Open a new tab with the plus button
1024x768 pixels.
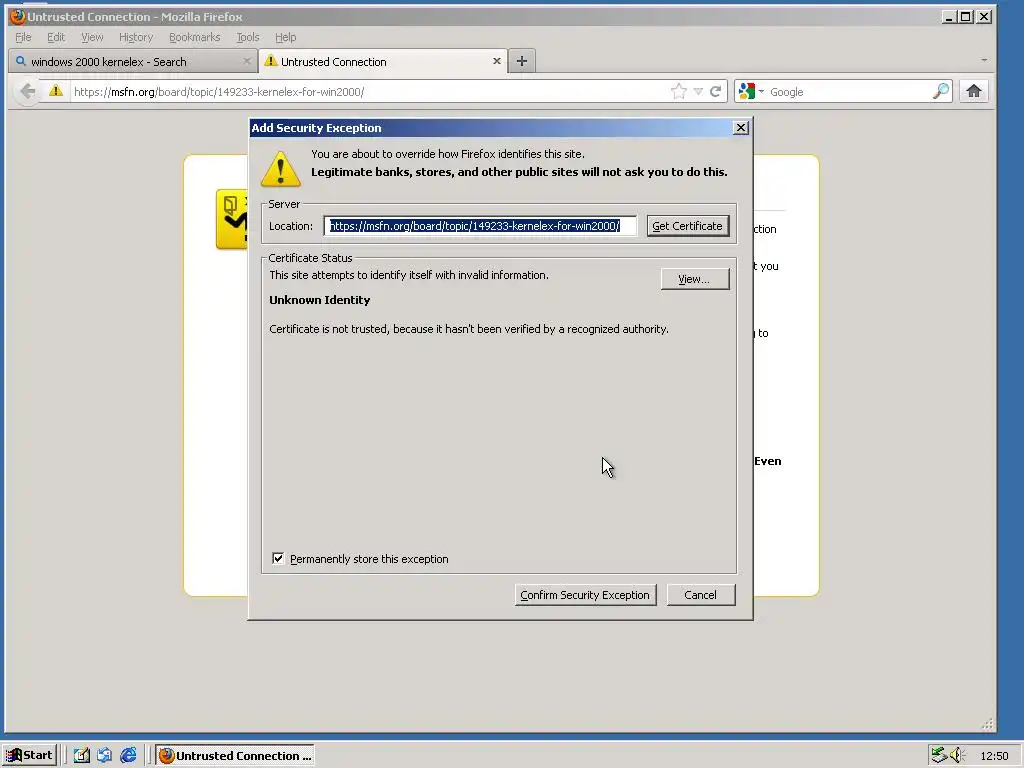click(x=521, y=61)
